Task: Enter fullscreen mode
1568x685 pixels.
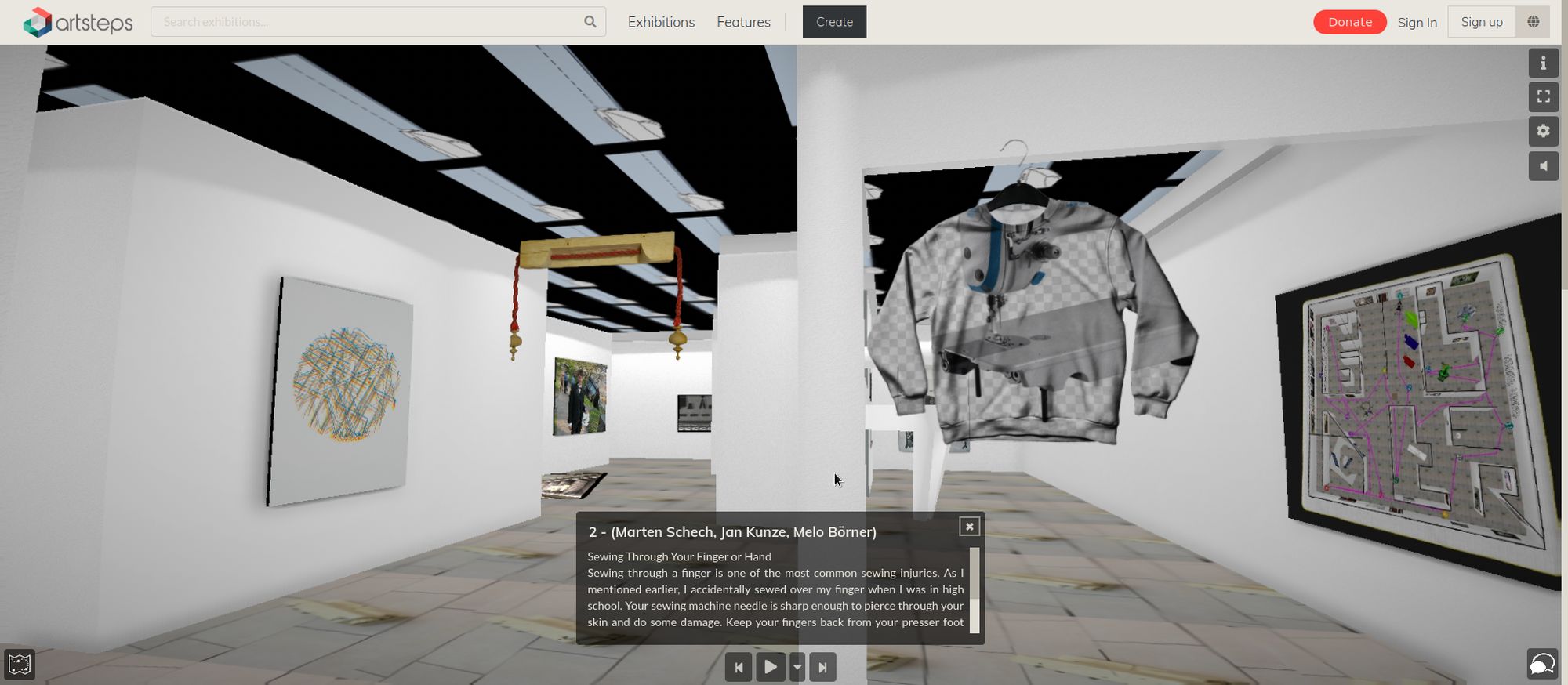Action: pos(1543,96)
